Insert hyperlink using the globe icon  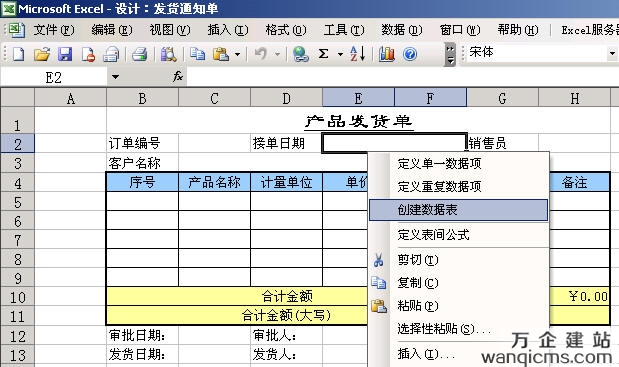301,54
